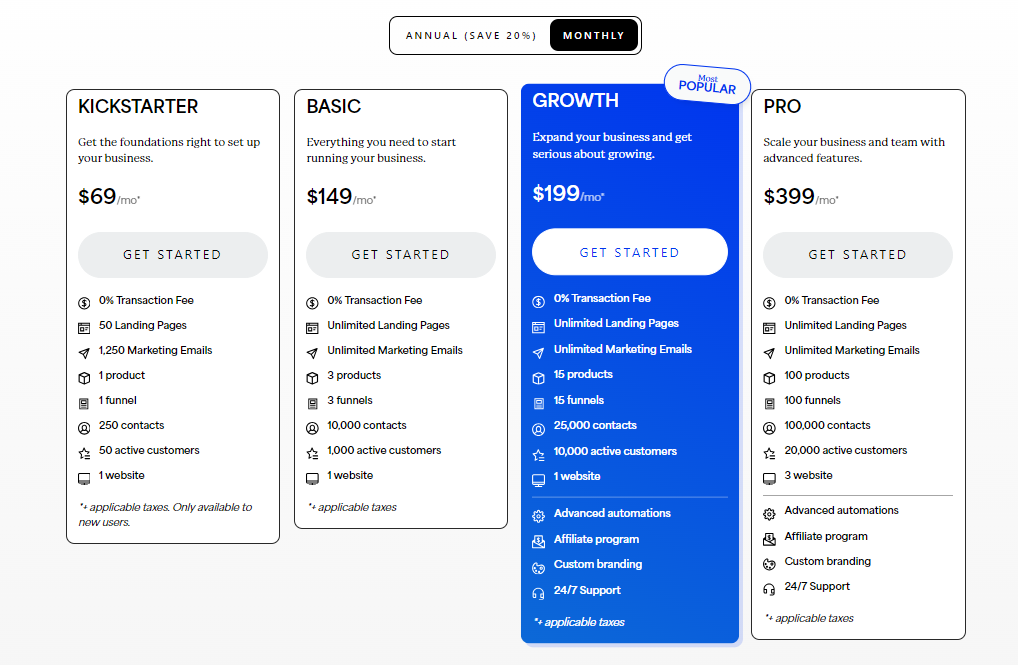Click the palette icon beside Pro's Custom branding
The height and width of the screenshot is (665, 1018).
click(x=769, y=564)
